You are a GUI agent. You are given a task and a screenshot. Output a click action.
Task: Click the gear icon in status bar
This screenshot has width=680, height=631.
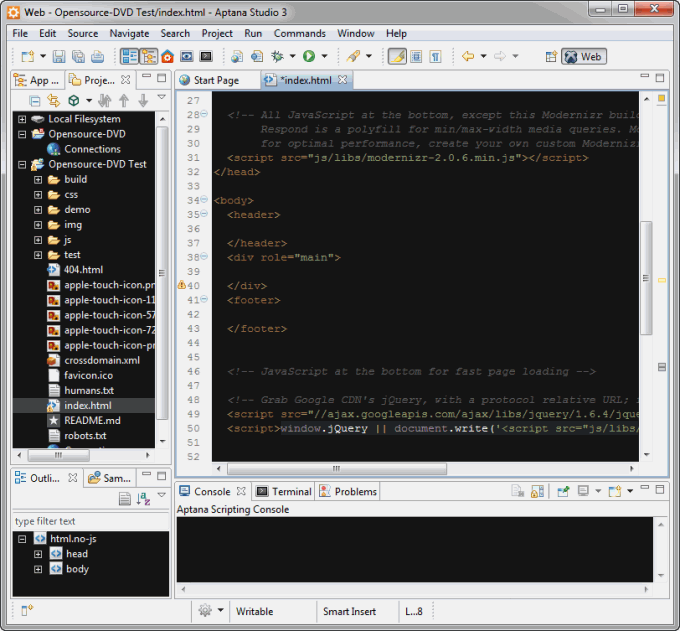coord(205,611)
